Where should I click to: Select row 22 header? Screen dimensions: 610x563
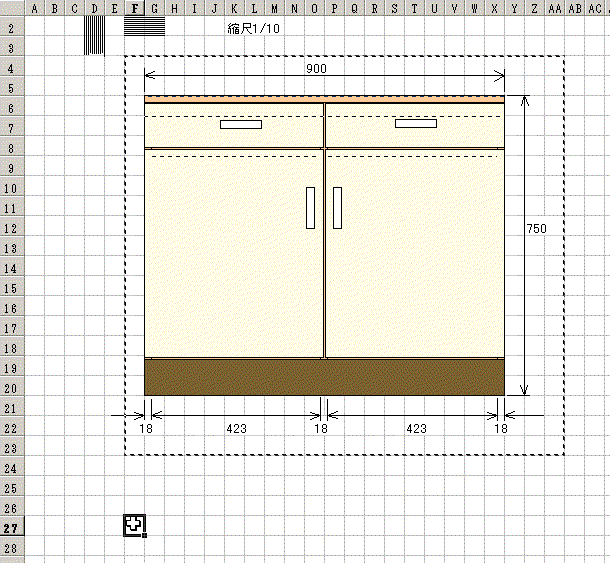click(12, 428)
